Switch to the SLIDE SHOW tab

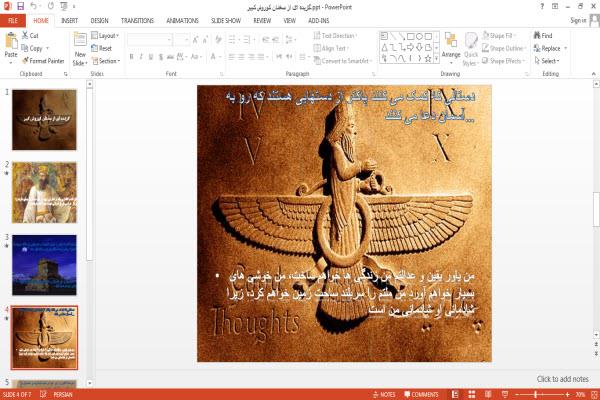point(226,21)
